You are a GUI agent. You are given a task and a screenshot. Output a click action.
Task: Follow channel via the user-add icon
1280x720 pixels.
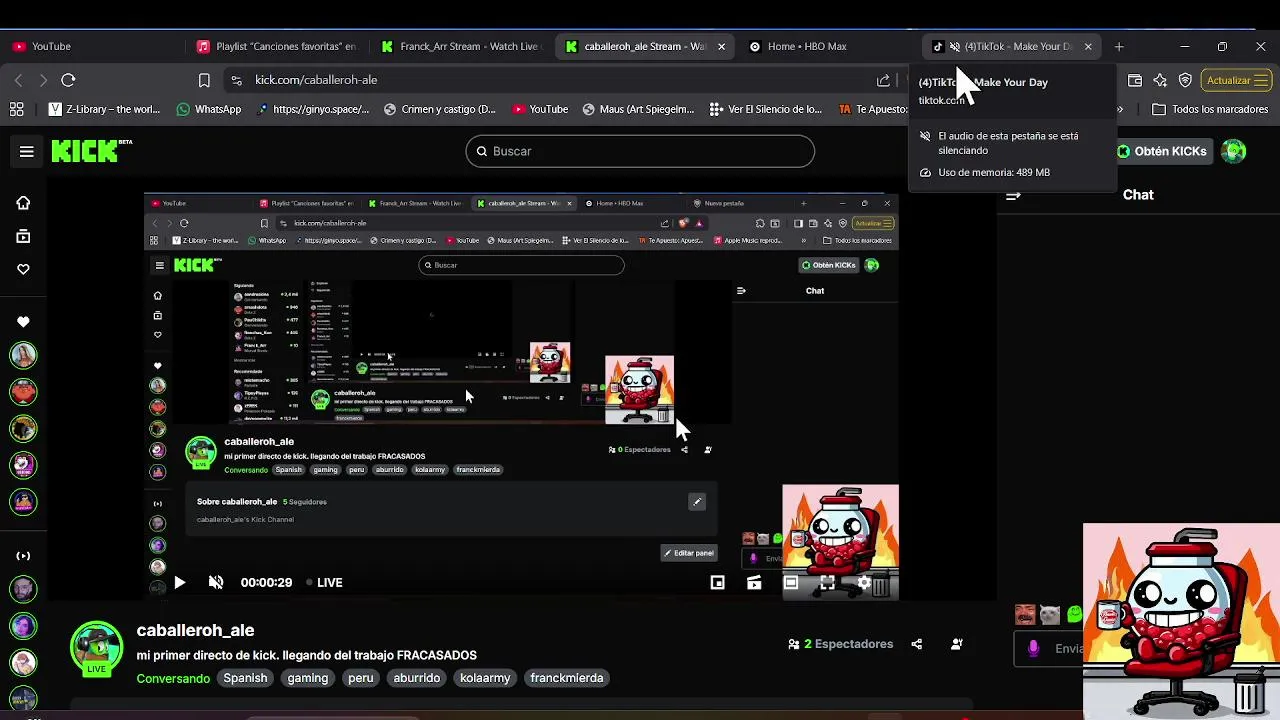click(x=957, y=644)
